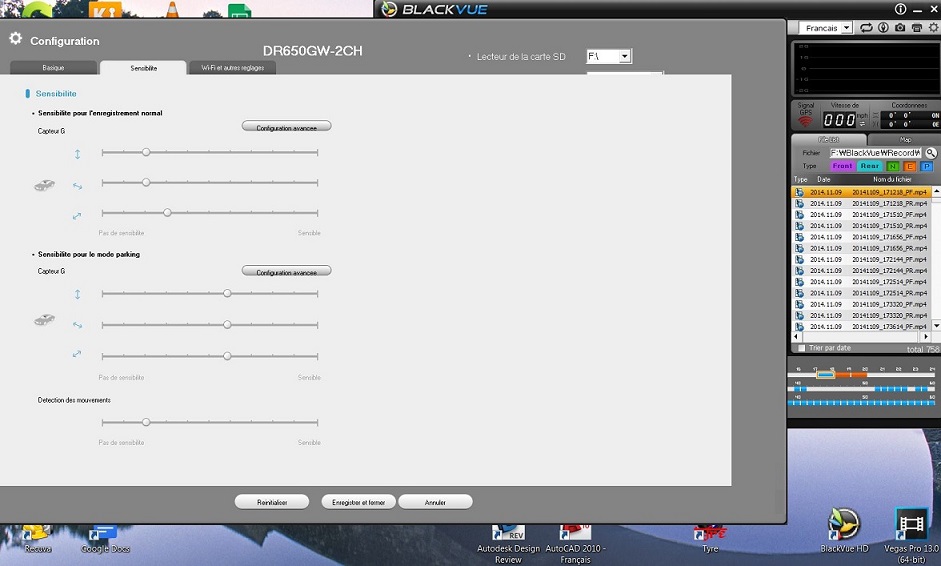Filter recordings by Front camera
Image resolution: width=941 pixels, height=566 pixels.
(842, 166)
